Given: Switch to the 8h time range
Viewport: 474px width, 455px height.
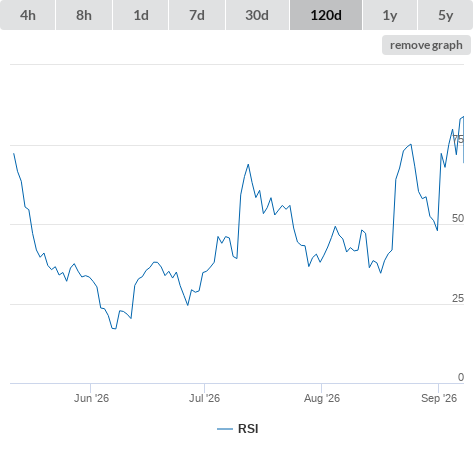Looking at the screenshot, I should coord(84,15).
